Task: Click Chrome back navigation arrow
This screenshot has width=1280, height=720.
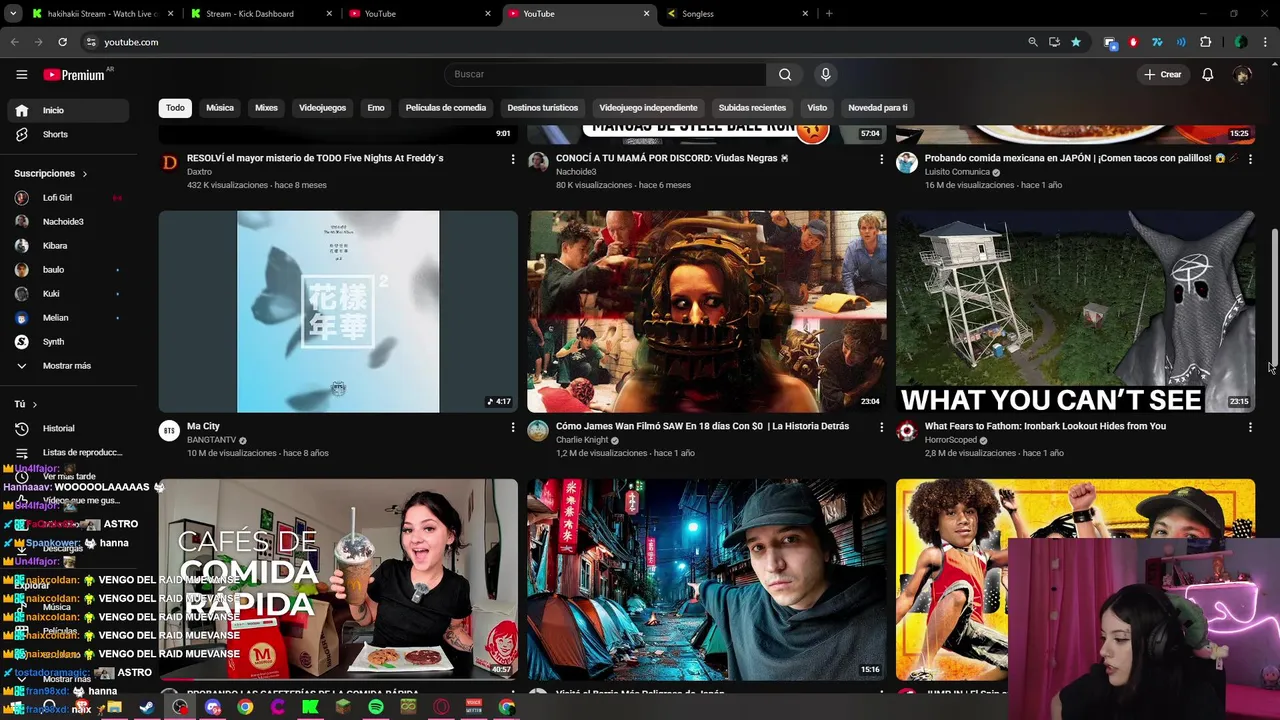Action: point(14,42)
